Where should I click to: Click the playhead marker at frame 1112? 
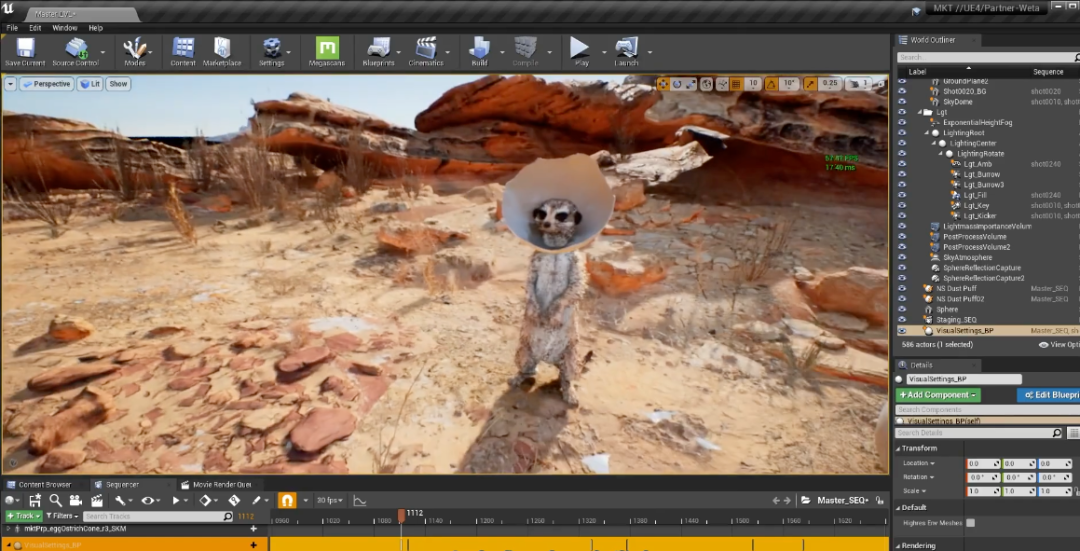click(x=402, y=516)
